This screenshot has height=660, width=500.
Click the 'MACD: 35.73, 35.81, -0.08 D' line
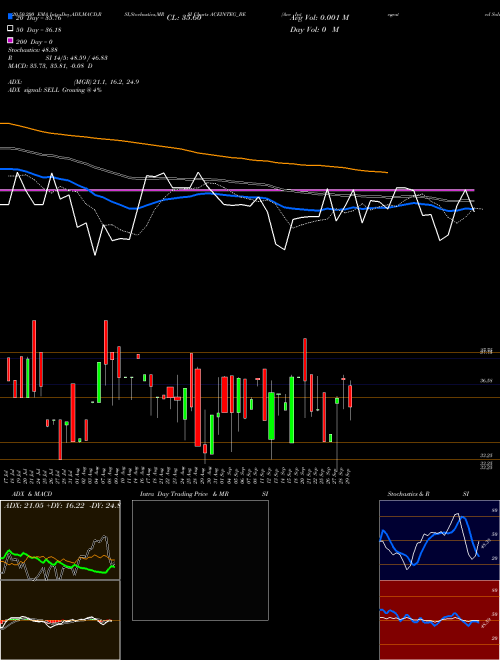point(50,66)
